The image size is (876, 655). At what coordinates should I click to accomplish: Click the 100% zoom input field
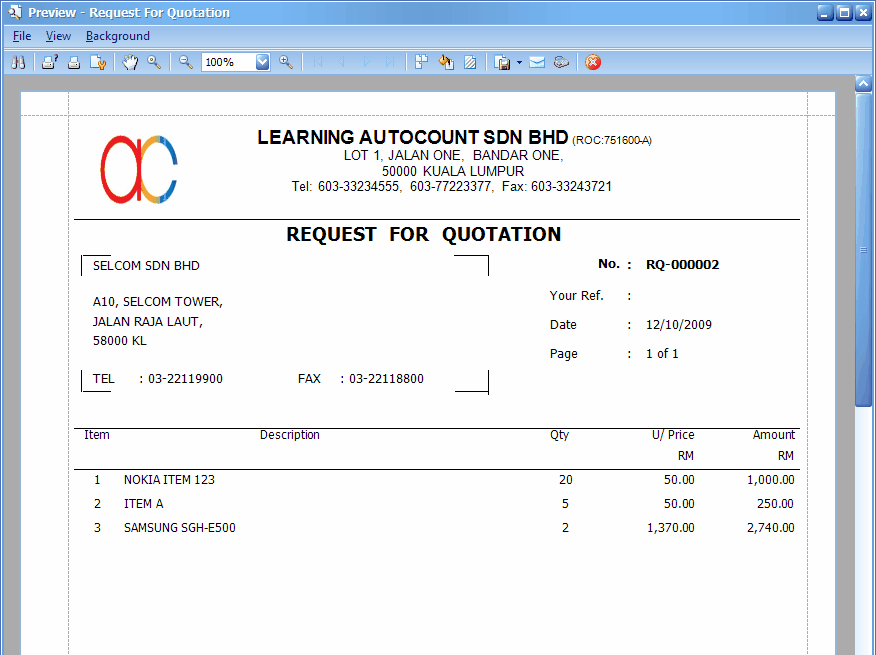coord(229,62)
